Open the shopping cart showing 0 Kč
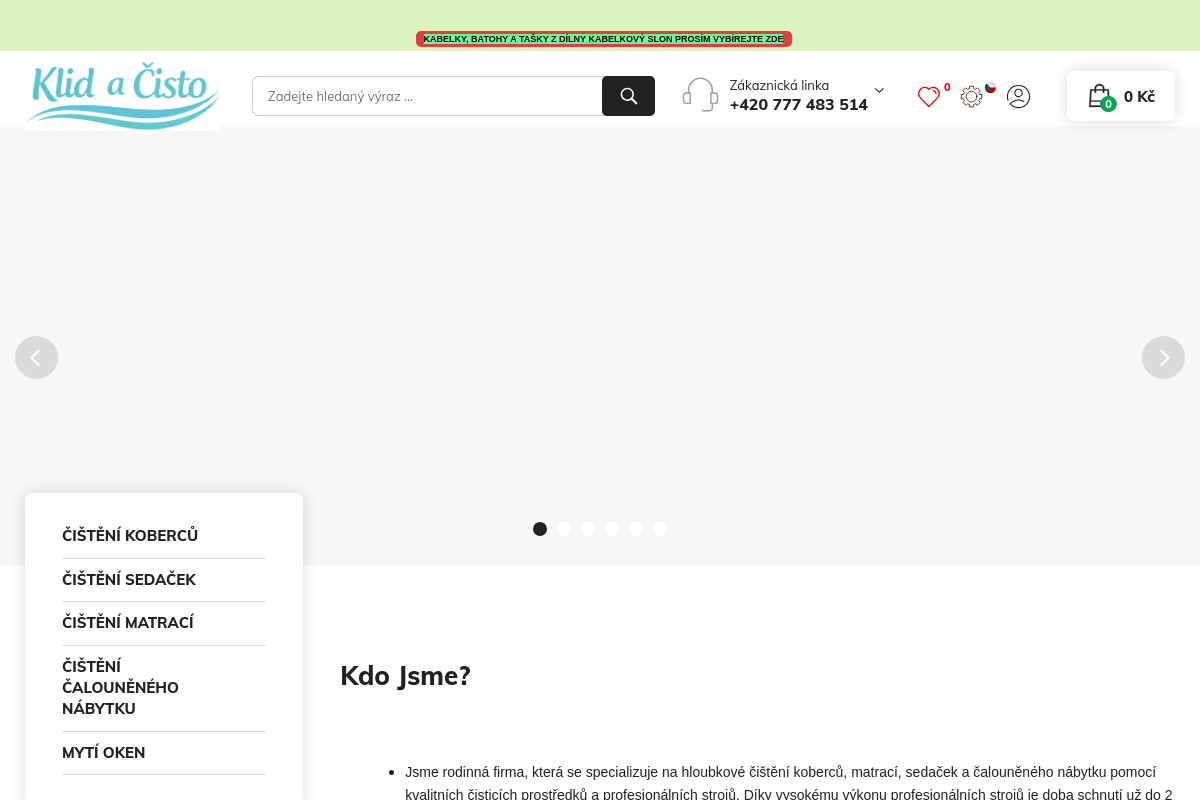The image size is (1200, 800). (1120, 96)
